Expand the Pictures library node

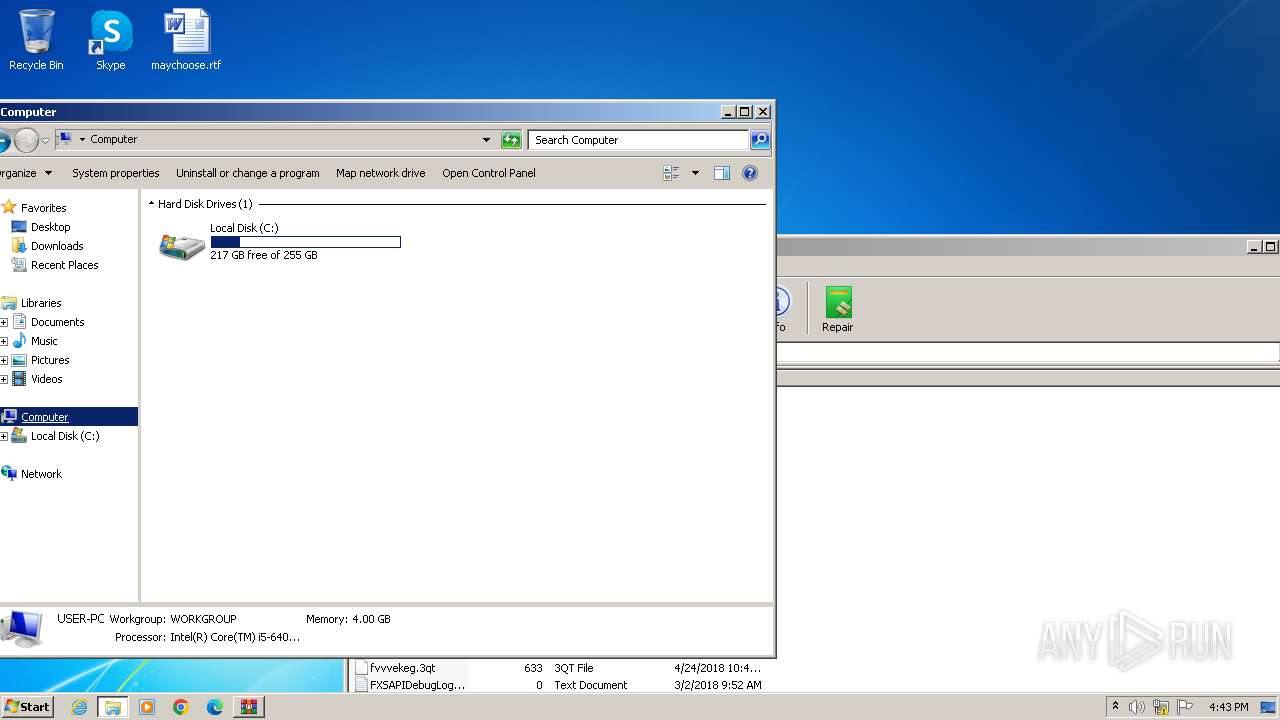coord(4,360)
